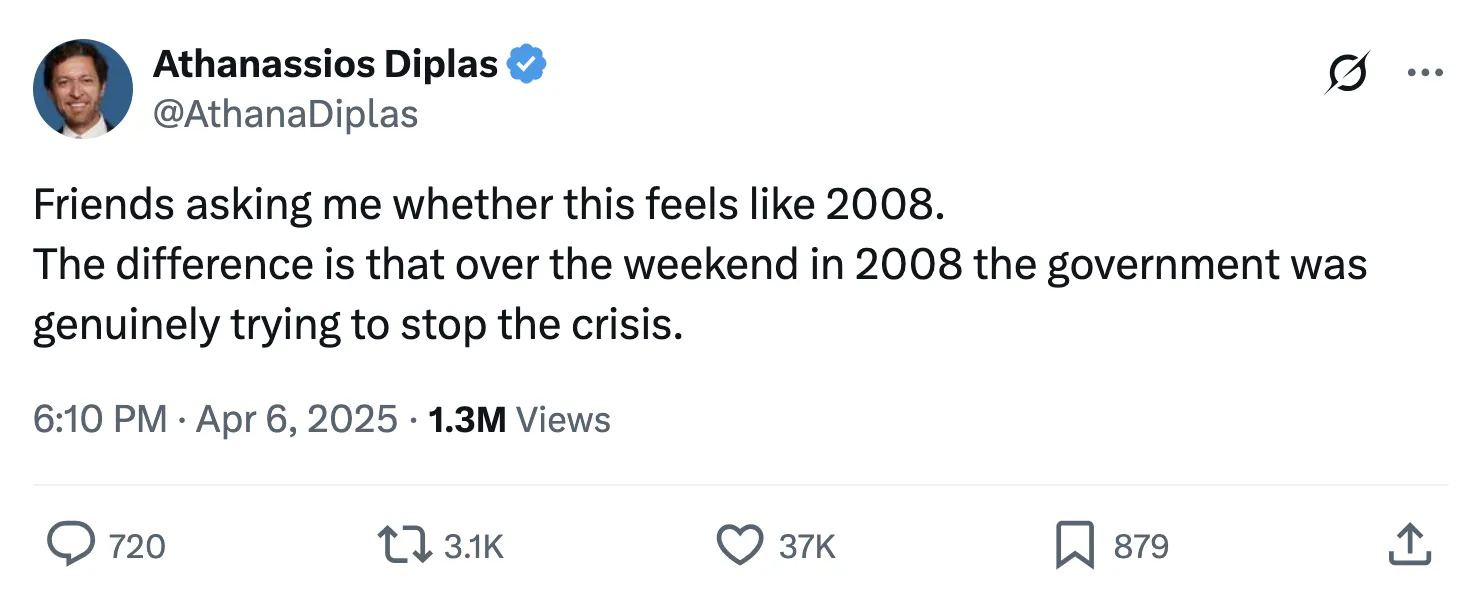
Task: Click the Athanassios Diplas display name
Action: [x=325, y=65]
